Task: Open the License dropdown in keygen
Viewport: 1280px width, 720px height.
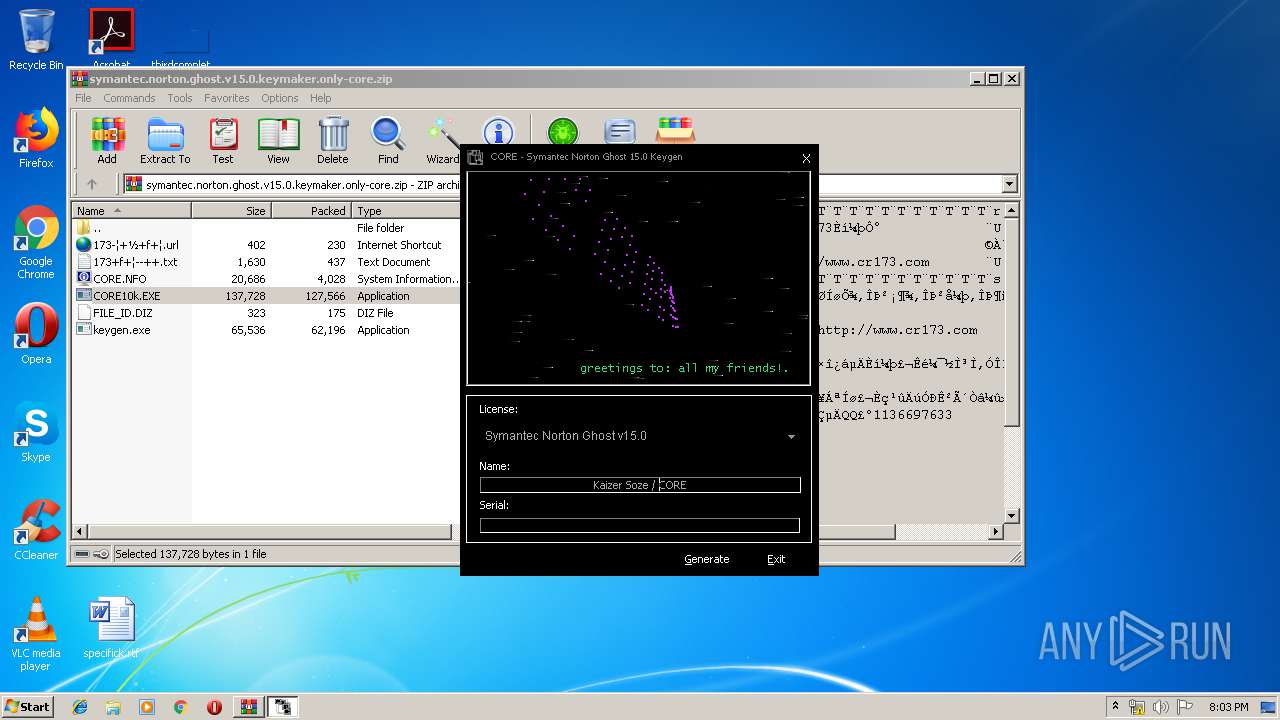Action: (791, 437)
